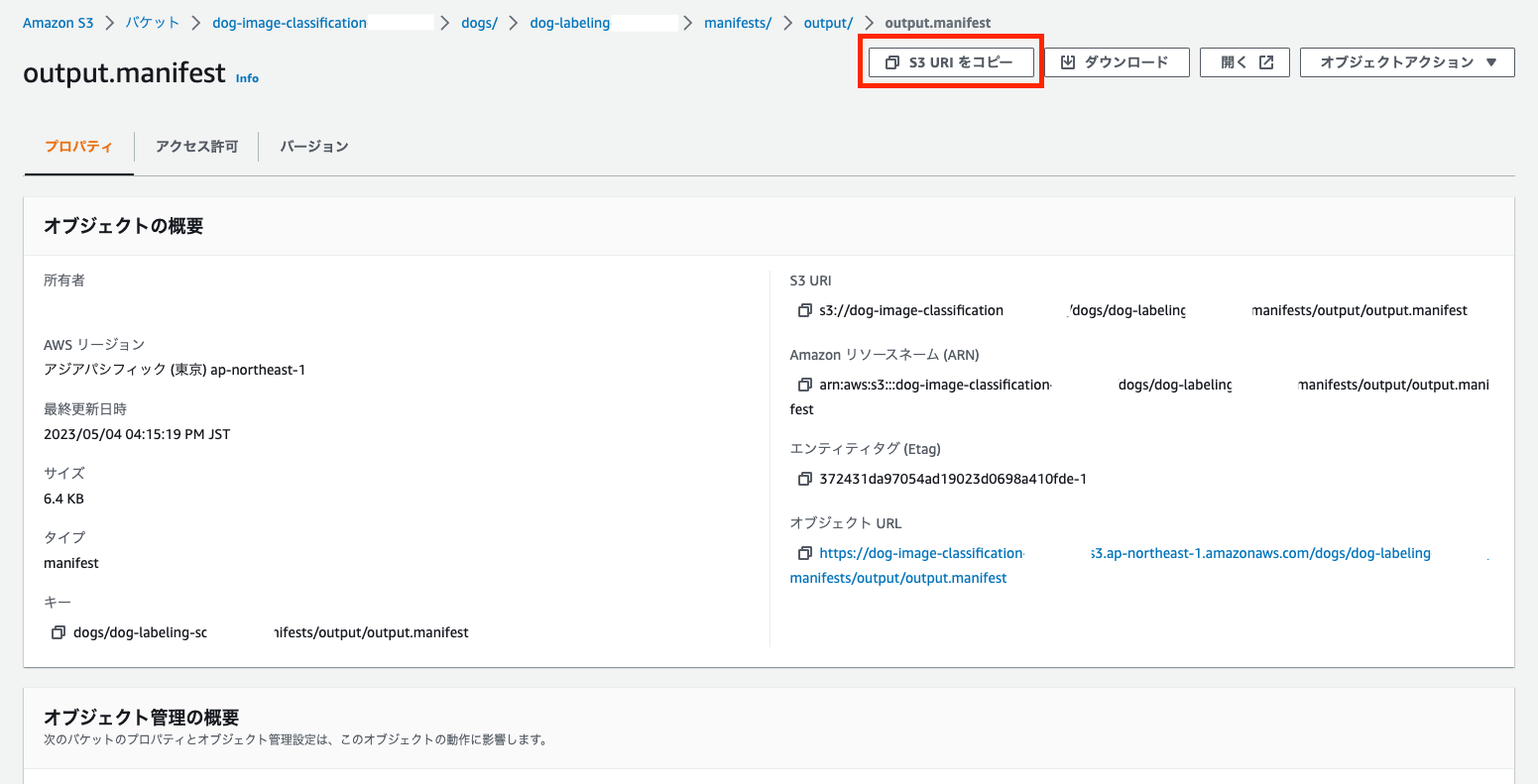The width and height of the screenshot is (1538, 784).
Task: Copy icon next to ARN value
Action: pos(804,386)
